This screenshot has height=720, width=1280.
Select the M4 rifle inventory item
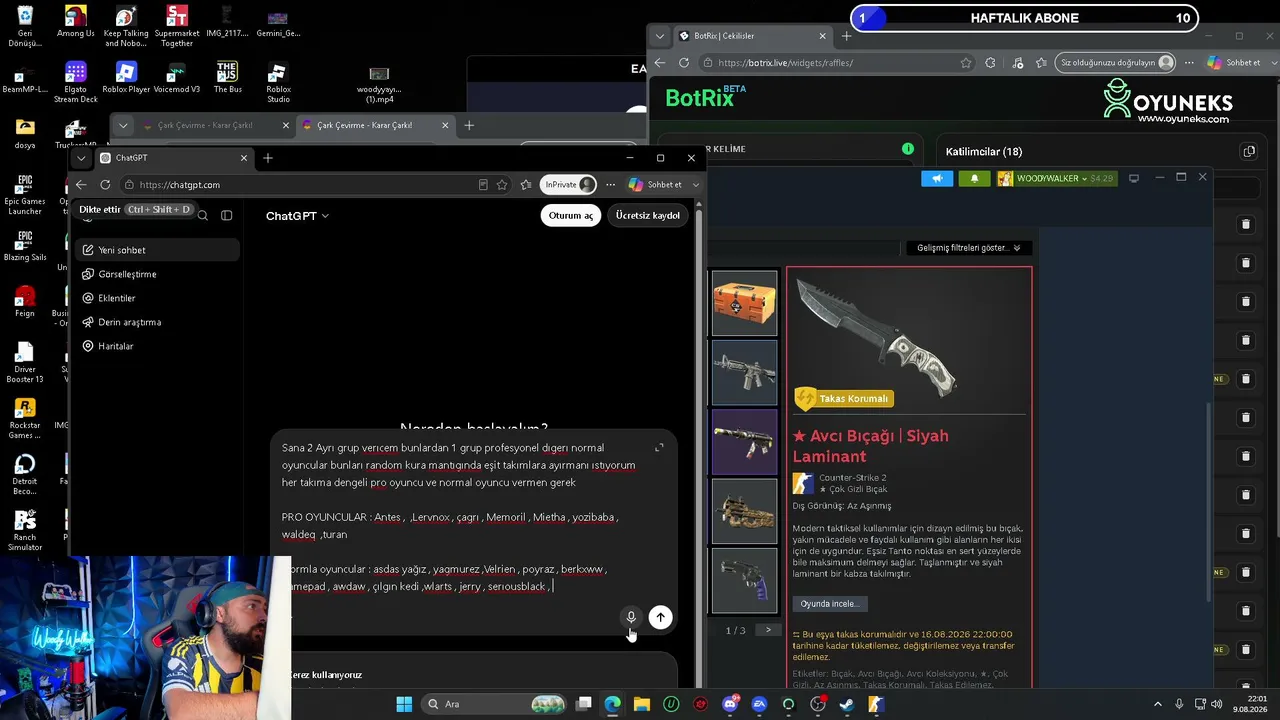(x=744, y=372)
